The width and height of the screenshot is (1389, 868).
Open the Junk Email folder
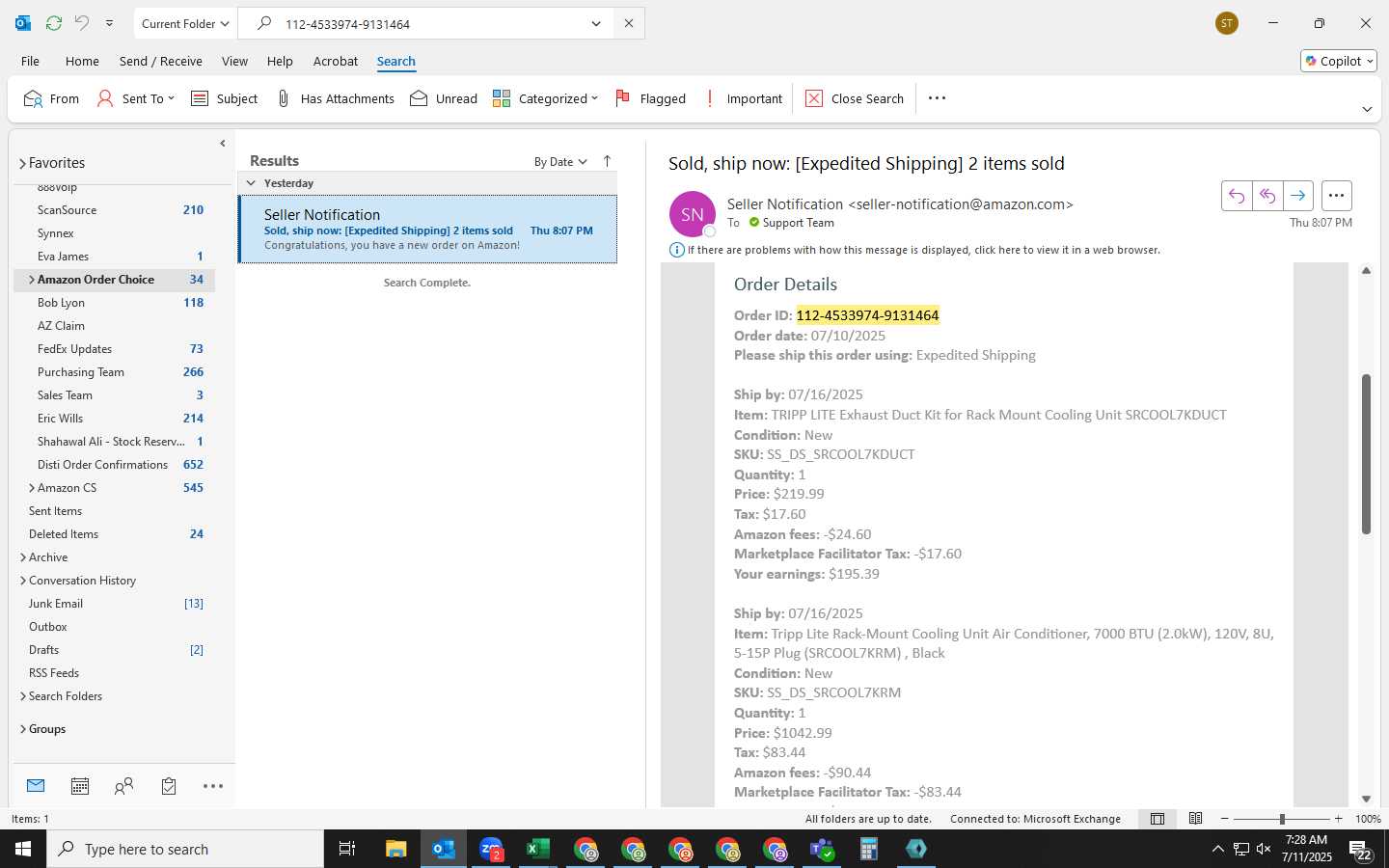[56, 604]
